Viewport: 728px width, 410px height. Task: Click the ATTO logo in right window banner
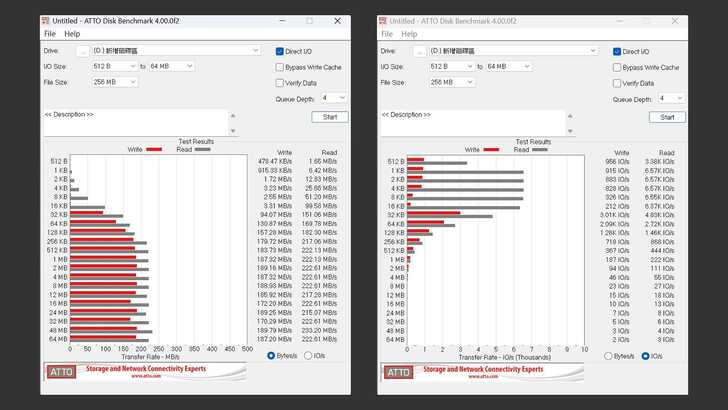398,372
